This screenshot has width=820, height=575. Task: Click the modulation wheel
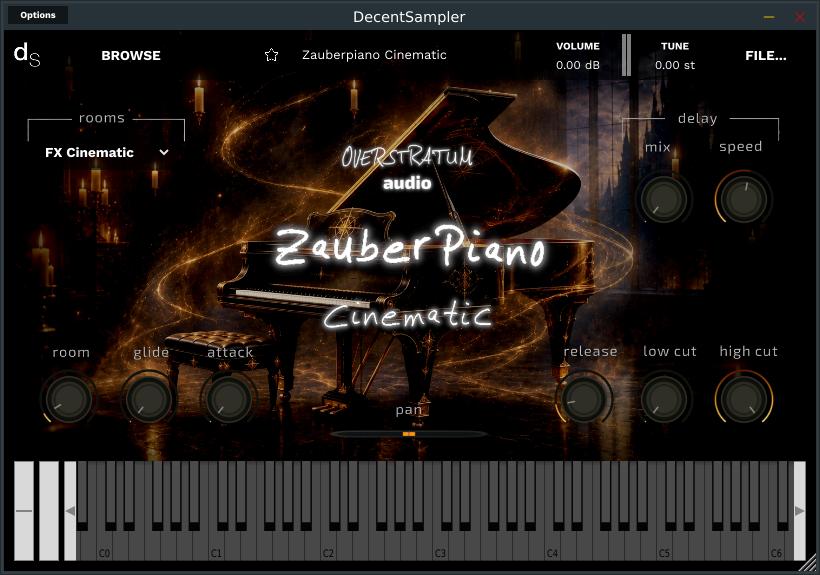49,511
